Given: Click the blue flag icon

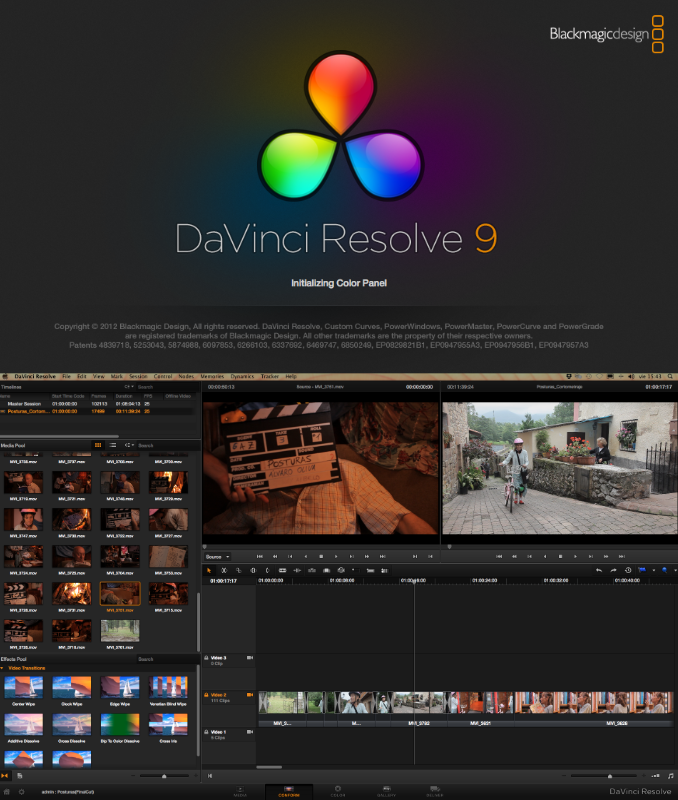Looking at the screenshot, I should (x=642, y=570).
